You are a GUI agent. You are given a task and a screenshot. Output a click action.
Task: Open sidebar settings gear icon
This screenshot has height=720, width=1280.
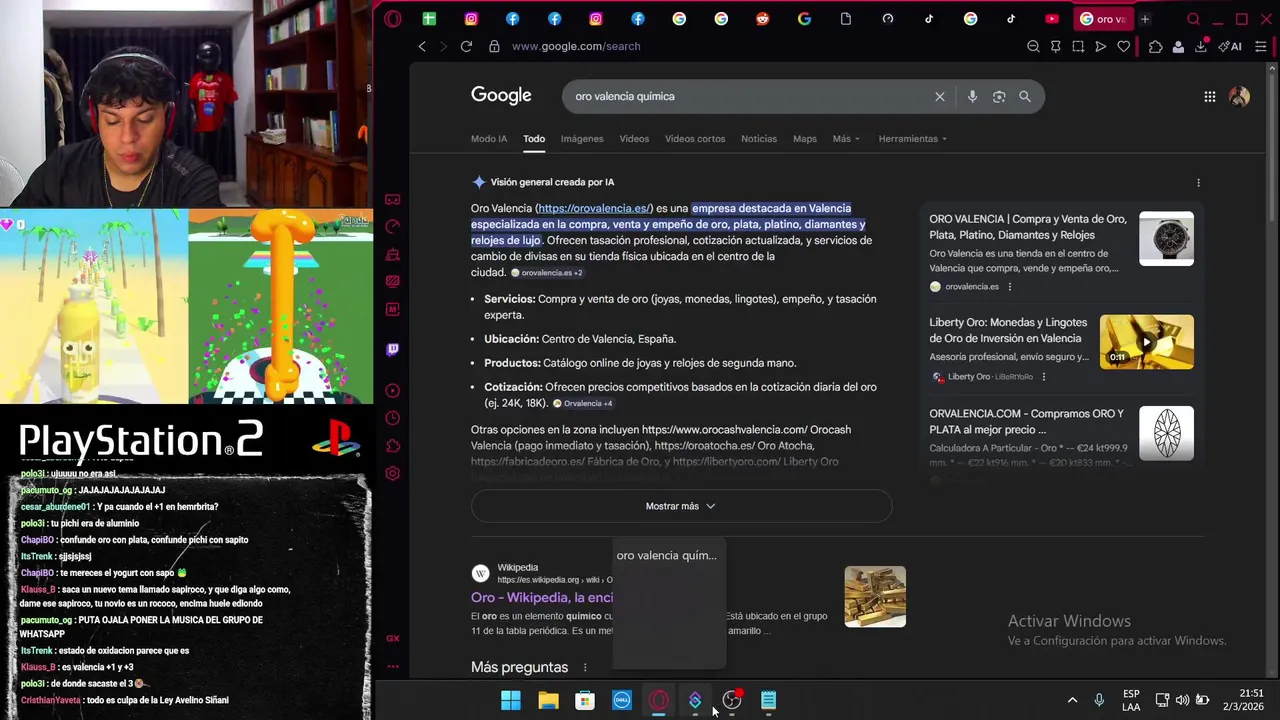coord(393,473)
